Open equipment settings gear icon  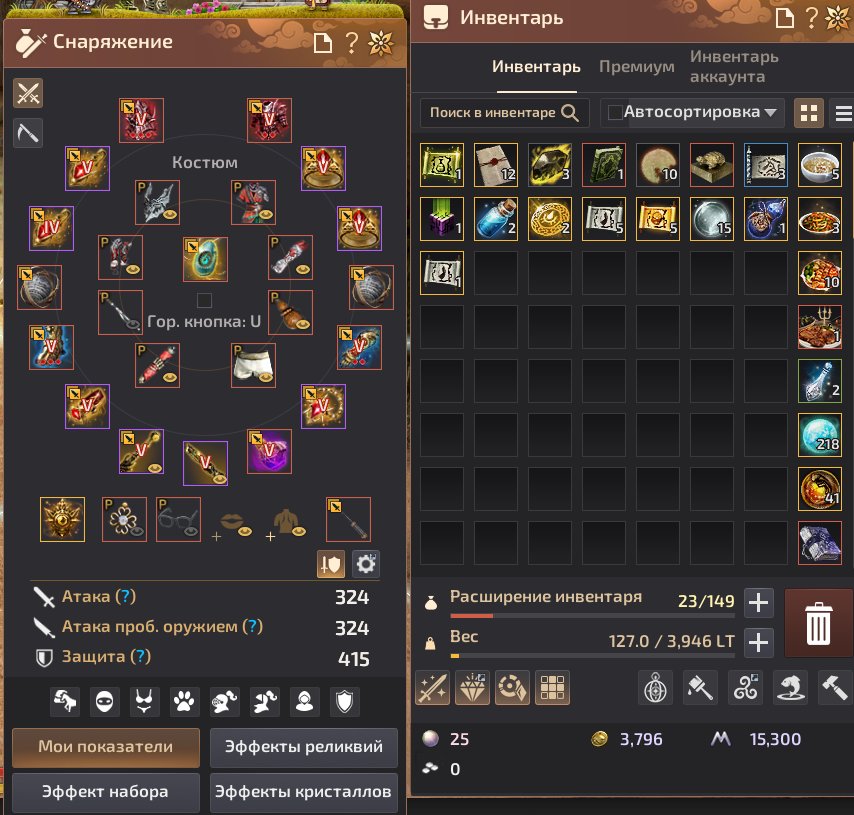coord(365,564)
